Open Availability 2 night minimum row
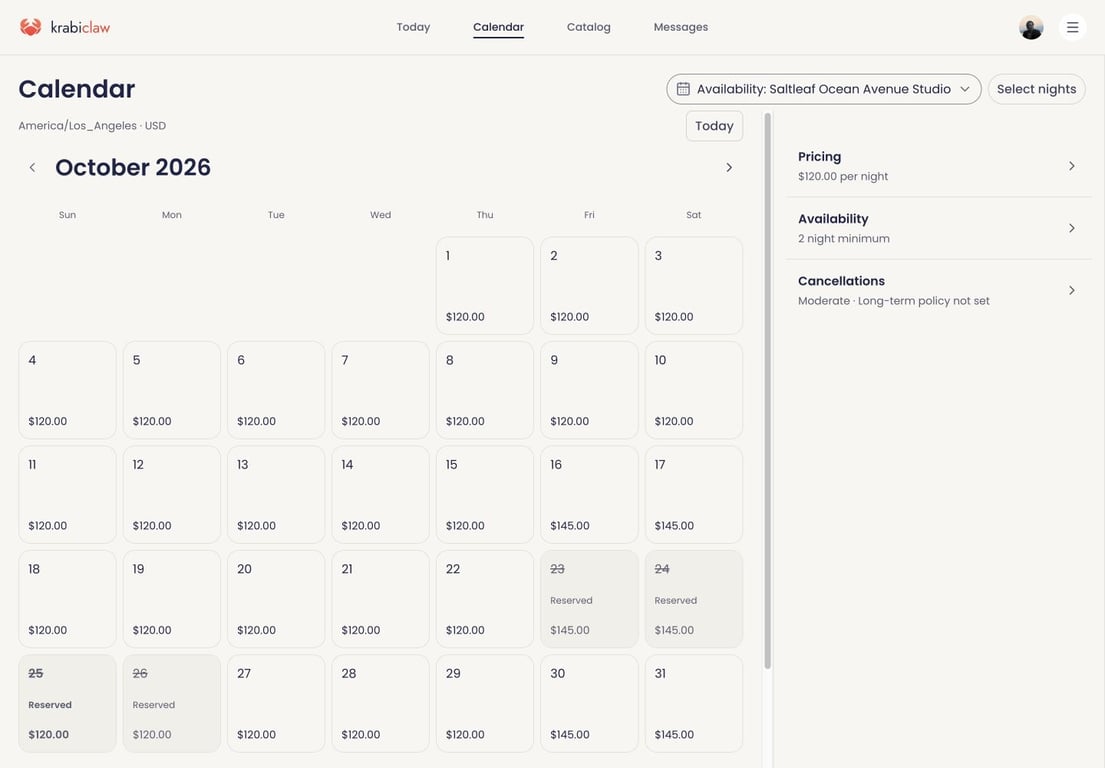The image size is (1105, 768). (x=938, y=228)
